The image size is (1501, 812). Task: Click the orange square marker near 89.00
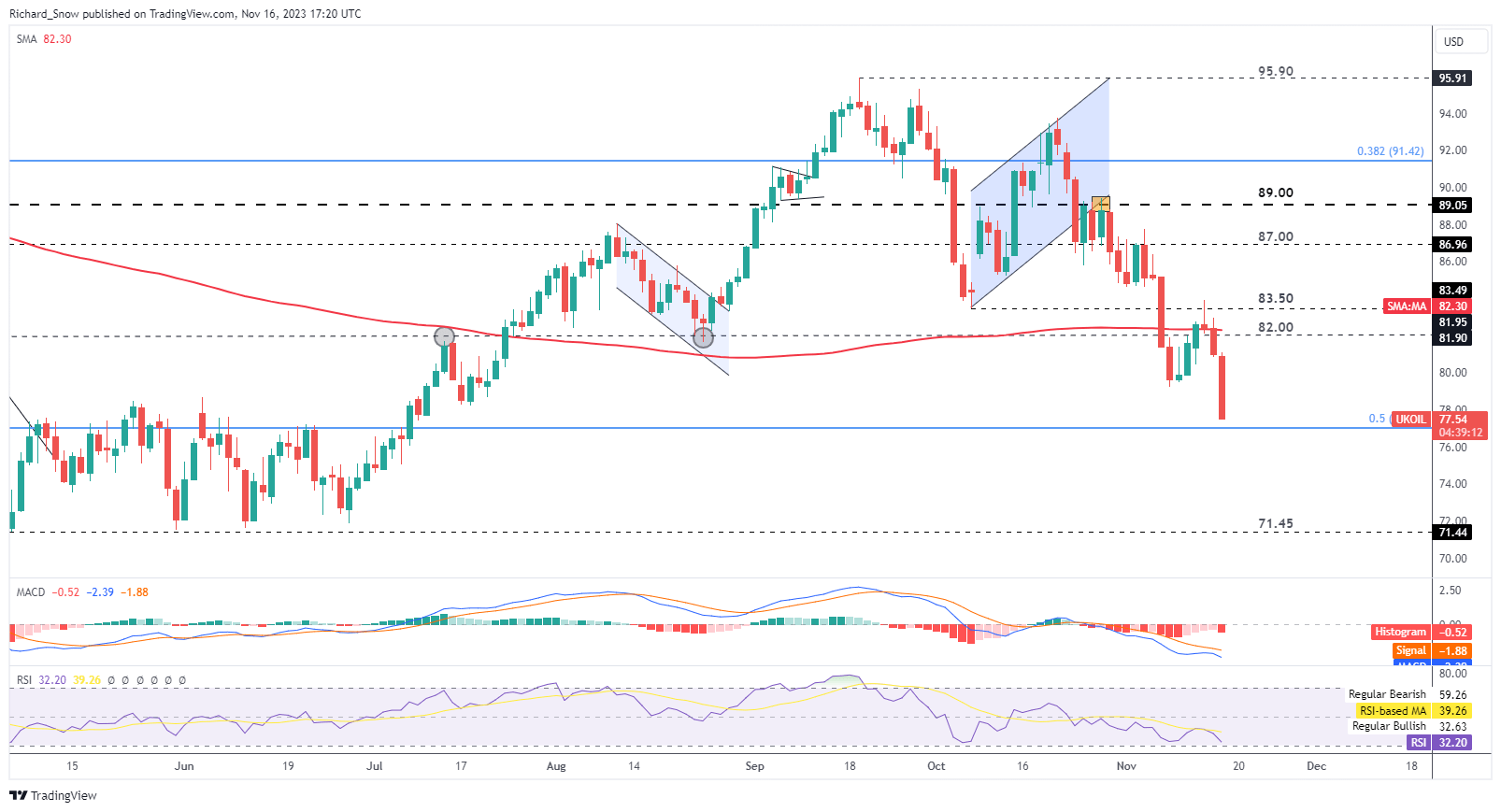pos(1101,203)
